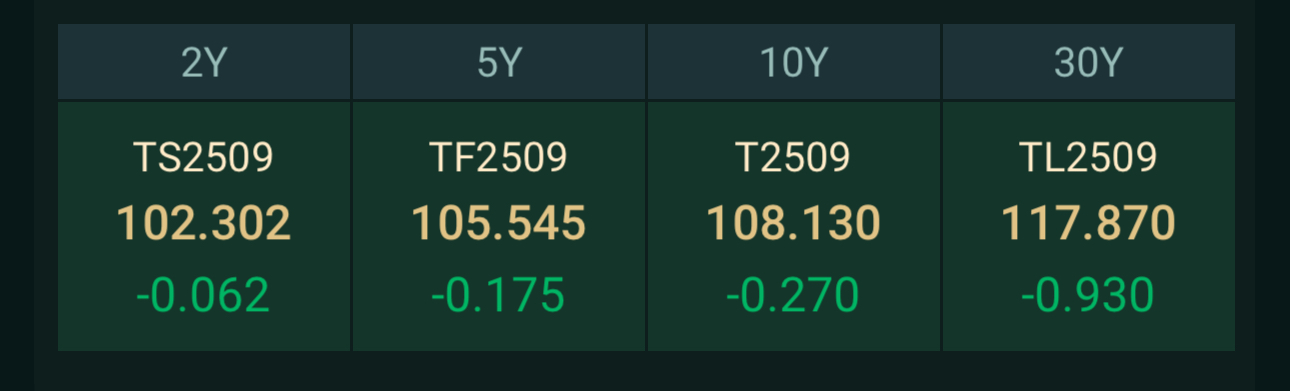
Task: Click the 102.302 price
Action: pyautogui.click(x=204, y=224)
